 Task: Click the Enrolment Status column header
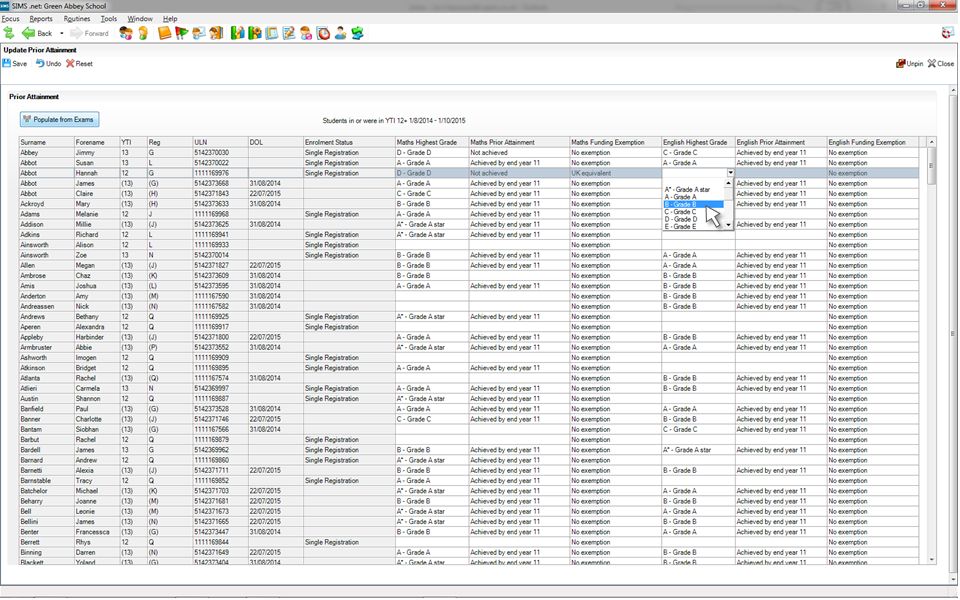349,142
